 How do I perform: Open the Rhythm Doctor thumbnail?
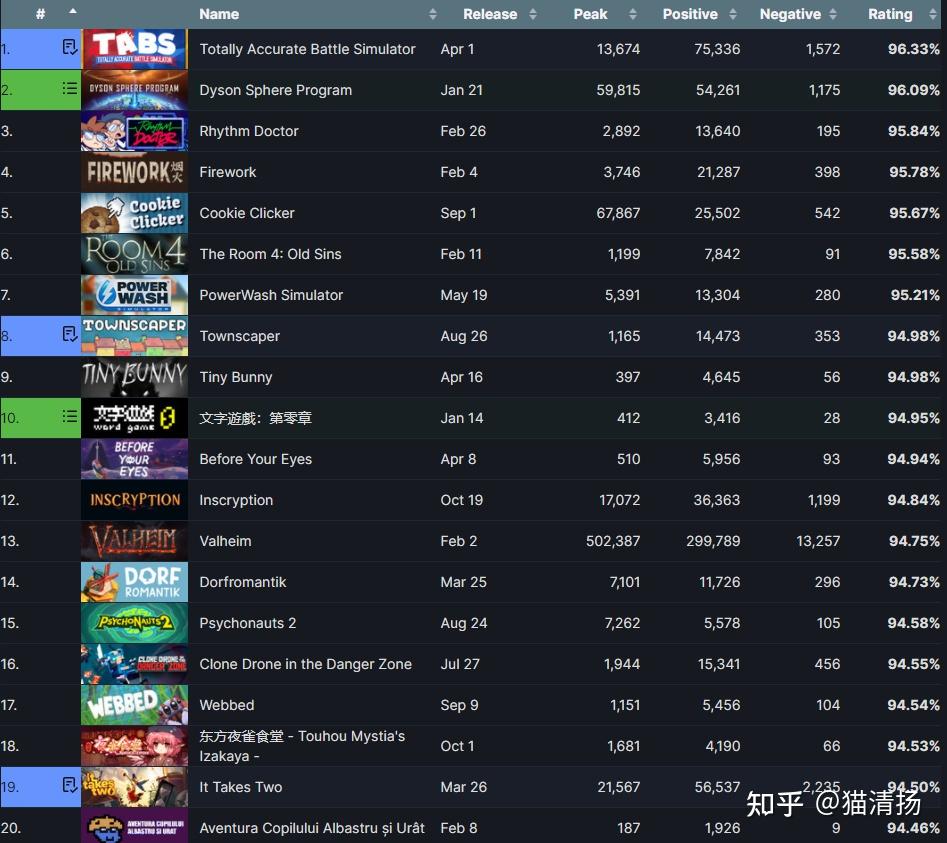134,131
